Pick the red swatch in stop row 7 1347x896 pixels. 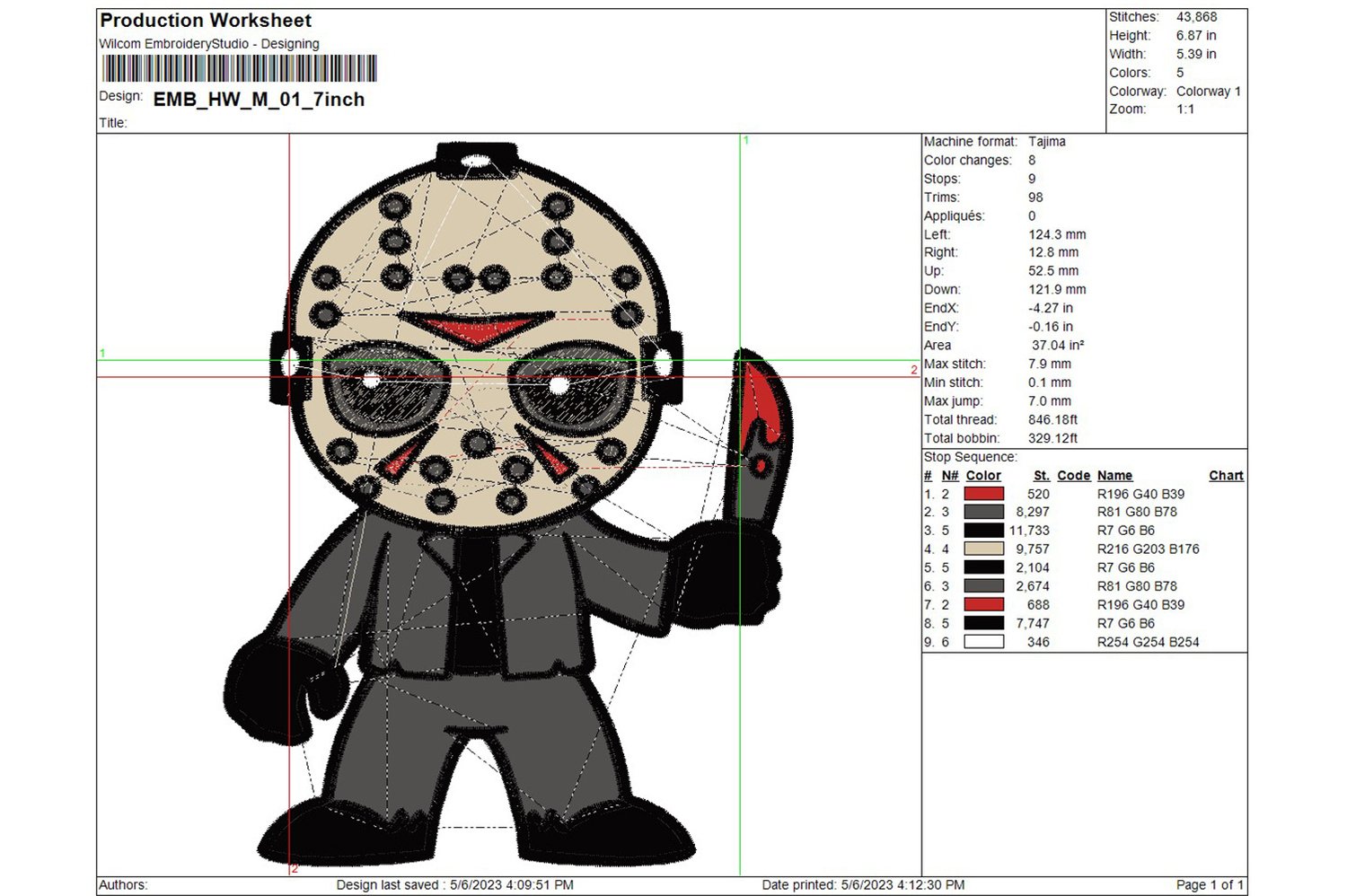tap(983, 605)
